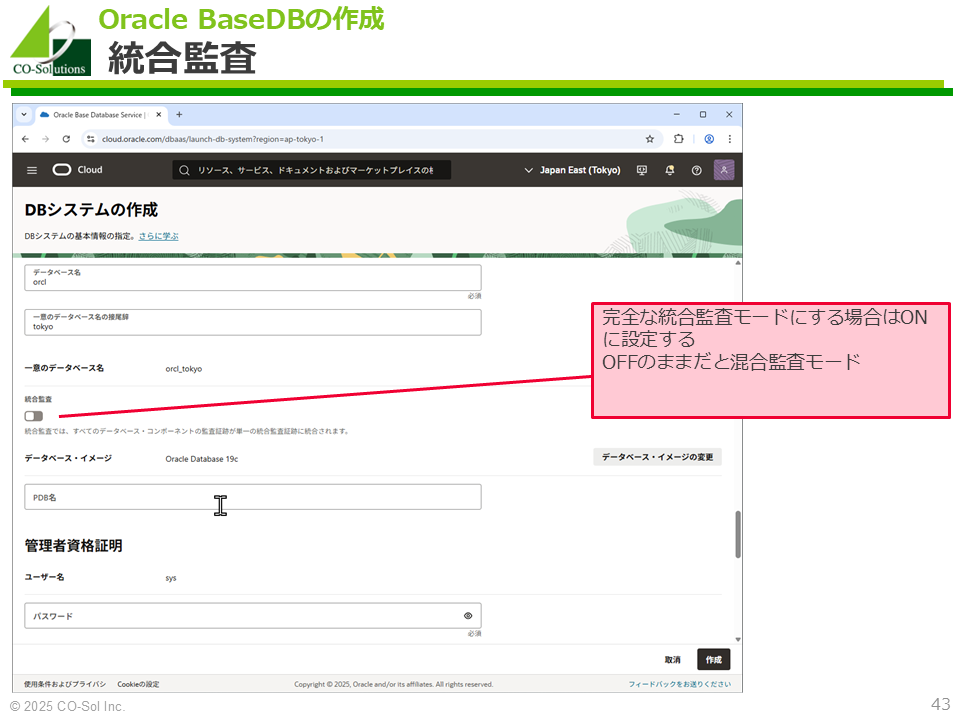Click the DBシステムの作成 page heading
This screenshot has width=960, height=720.
pyautogui.click(x=91, y=210)
